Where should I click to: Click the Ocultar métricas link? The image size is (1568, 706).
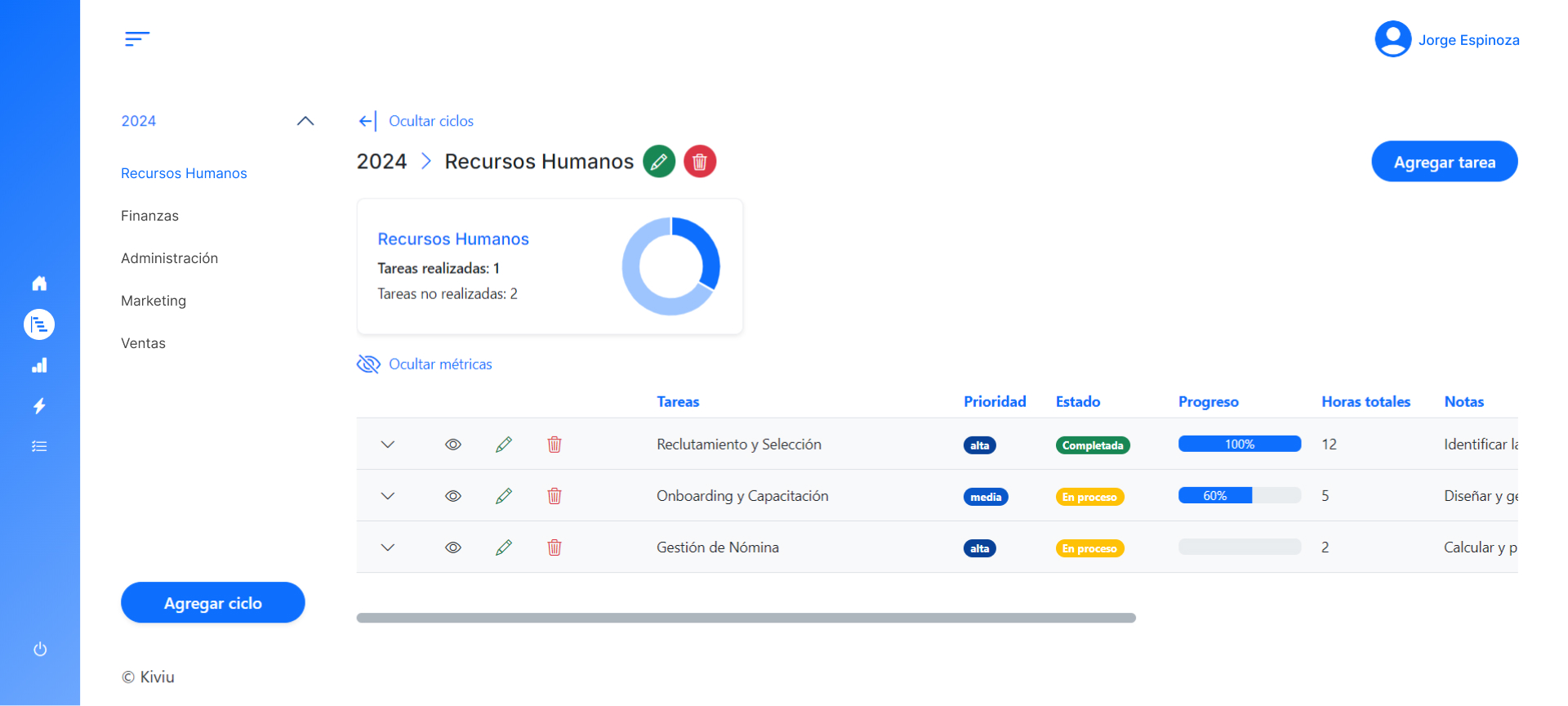[440, 364]
